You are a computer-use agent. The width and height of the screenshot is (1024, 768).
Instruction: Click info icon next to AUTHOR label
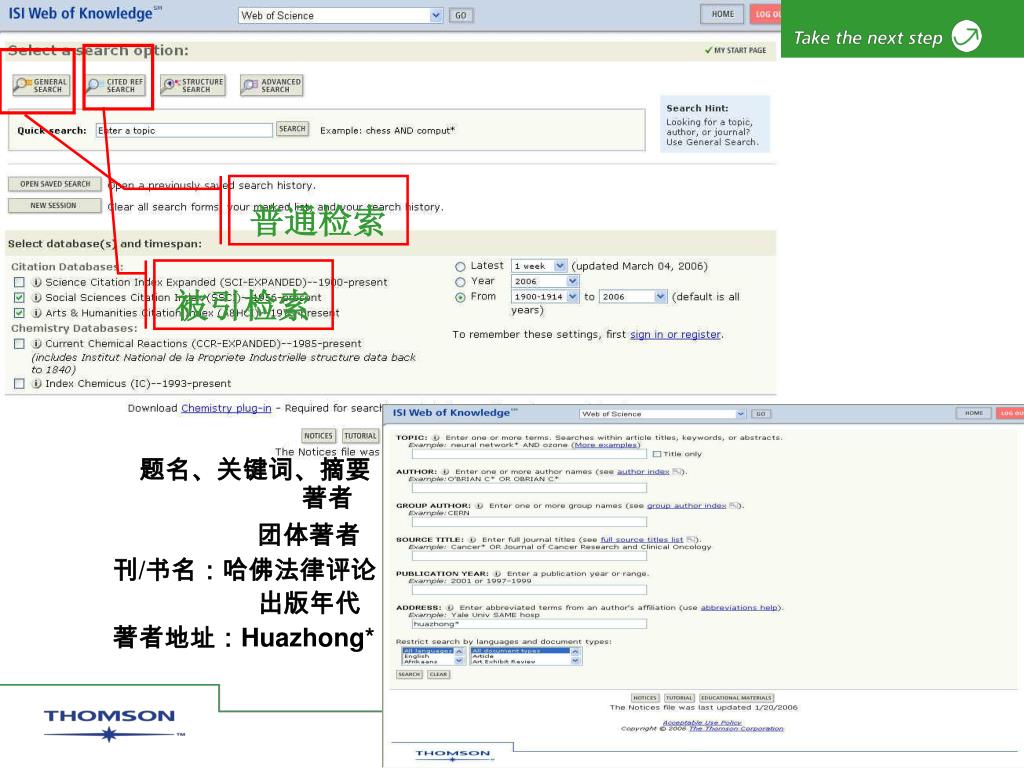[445, 472]
